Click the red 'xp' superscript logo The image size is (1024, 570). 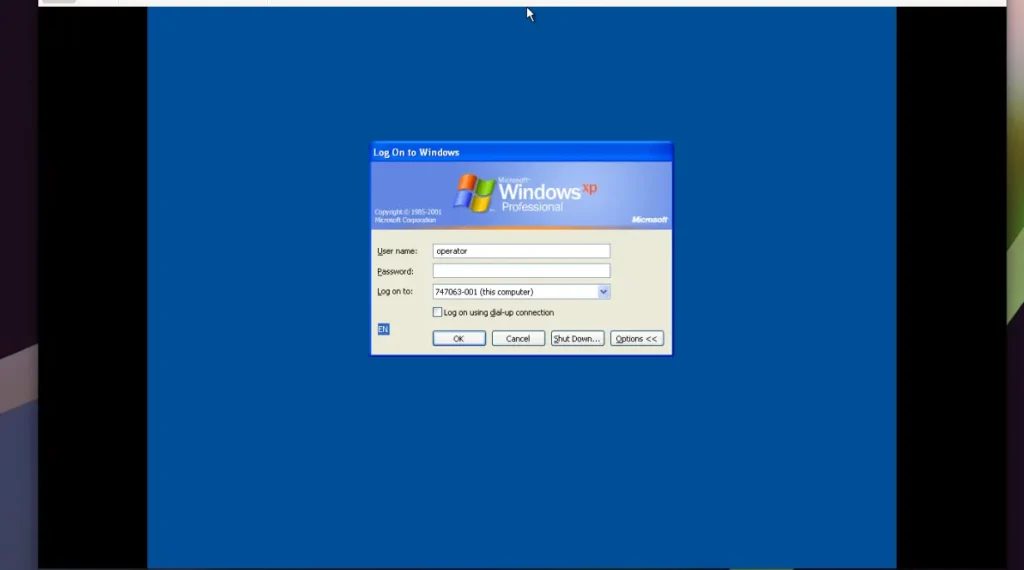[x=589, y=187]
